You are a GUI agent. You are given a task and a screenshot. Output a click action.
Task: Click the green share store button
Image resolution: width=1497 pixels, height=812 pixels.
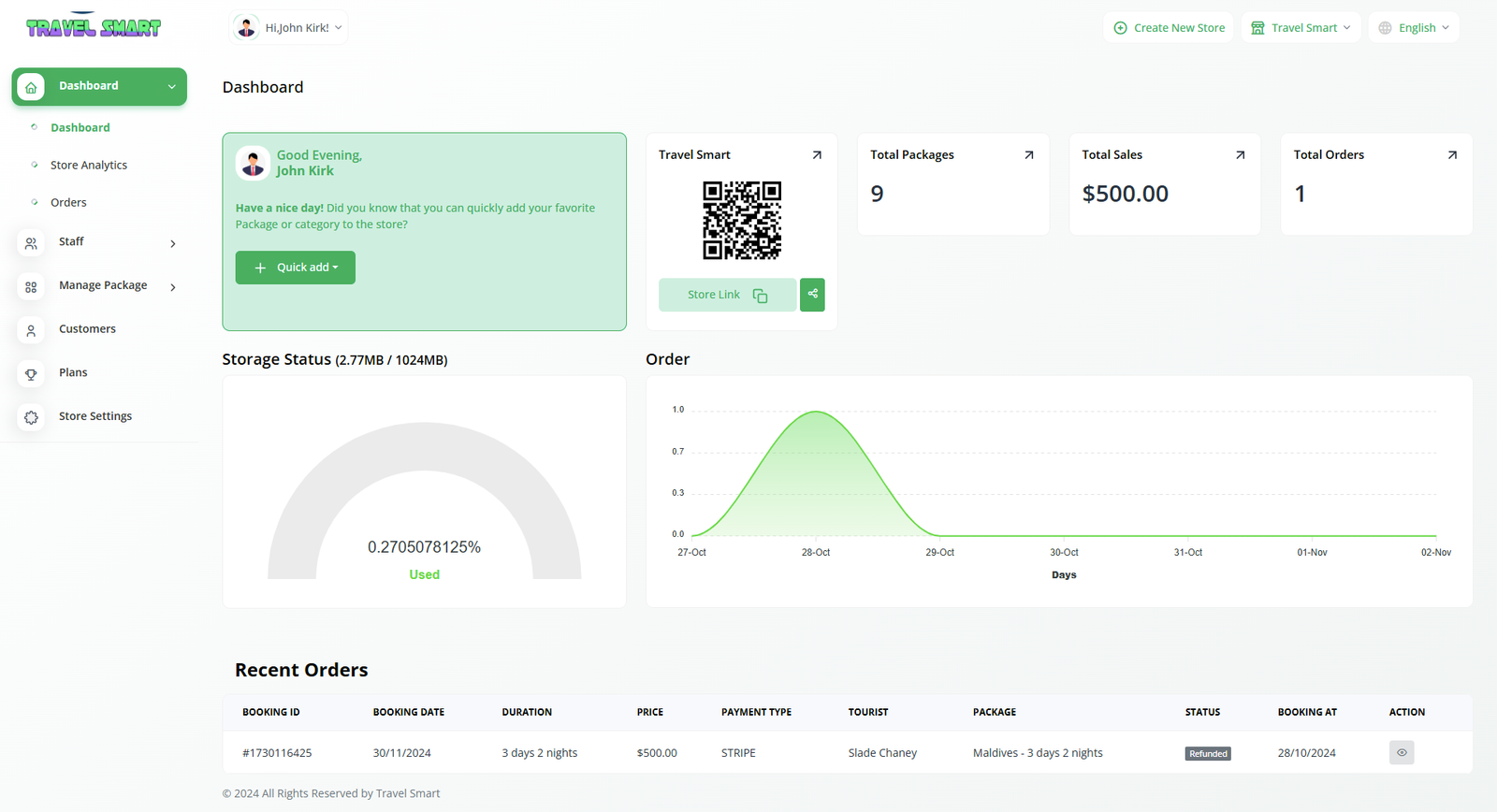point(812,295)
